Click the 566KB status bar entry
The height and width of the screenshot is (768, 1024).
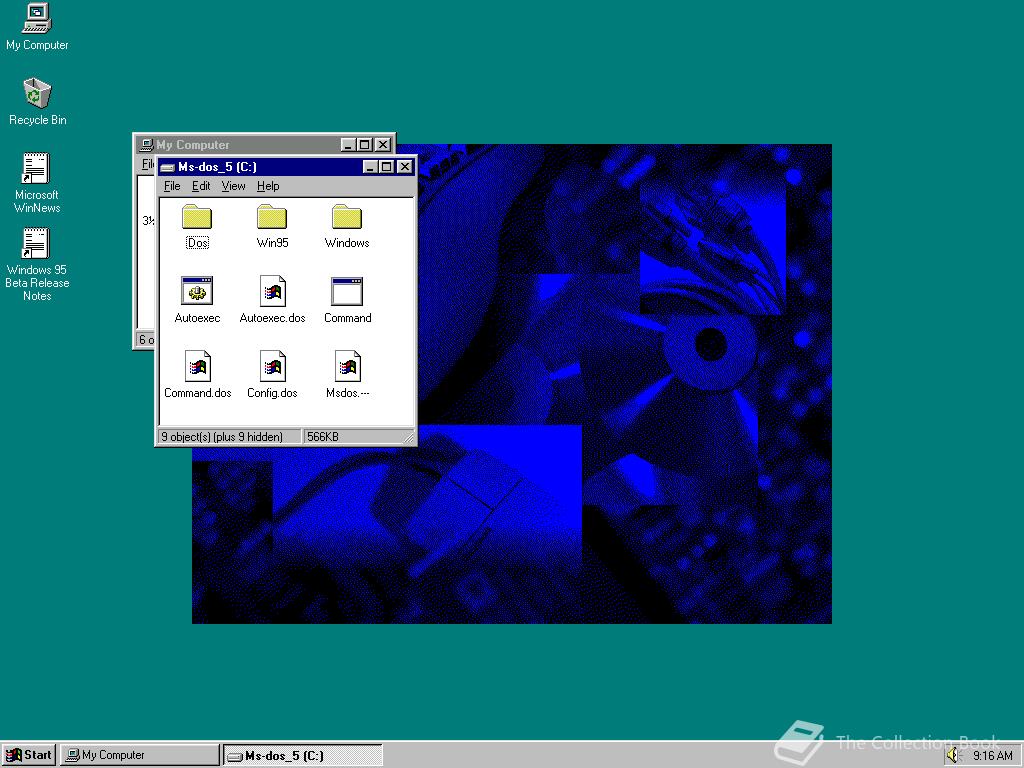pos(359,437)
